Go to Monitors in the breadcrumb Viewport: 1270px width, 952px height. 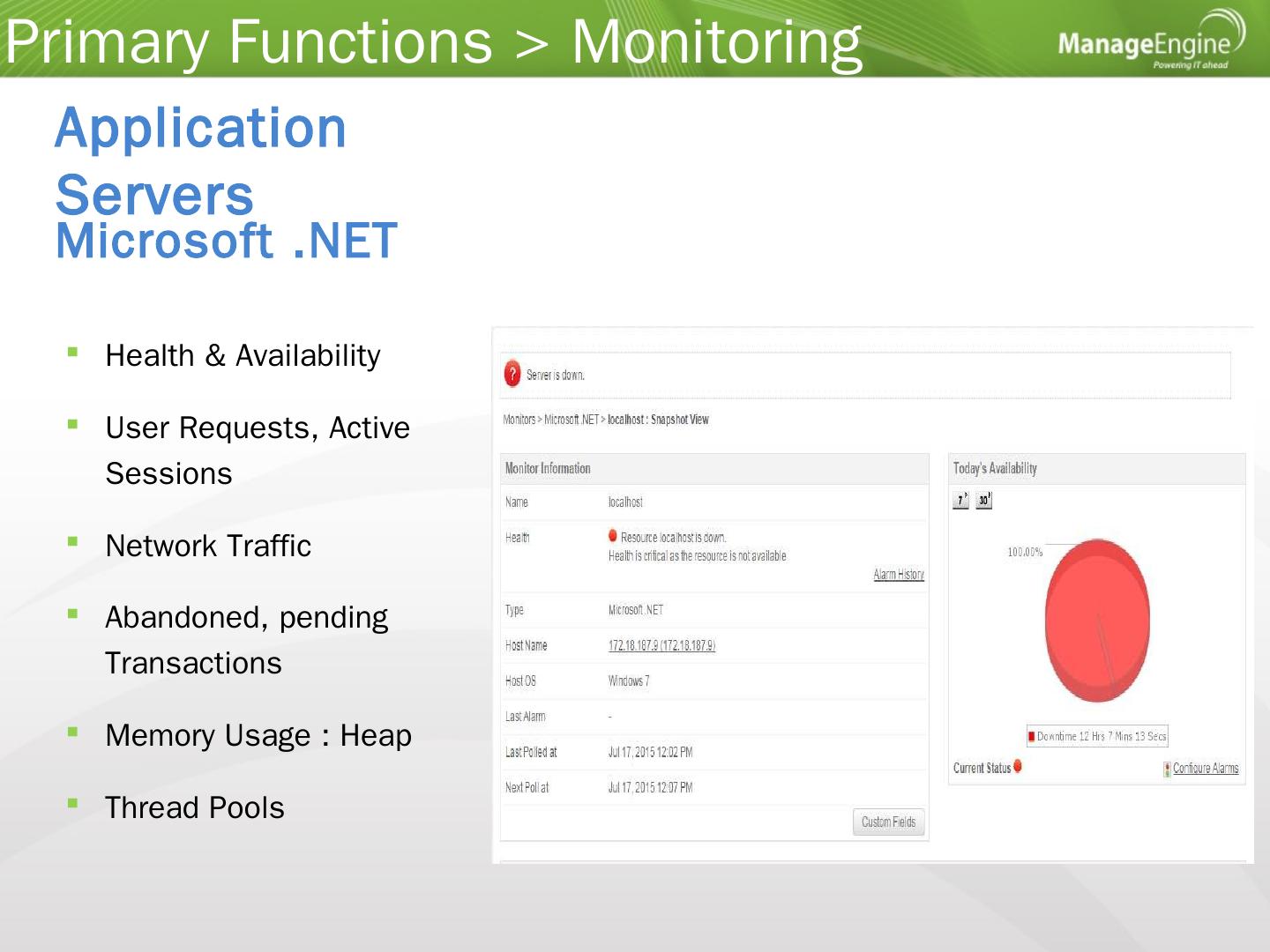click(519, 420)
